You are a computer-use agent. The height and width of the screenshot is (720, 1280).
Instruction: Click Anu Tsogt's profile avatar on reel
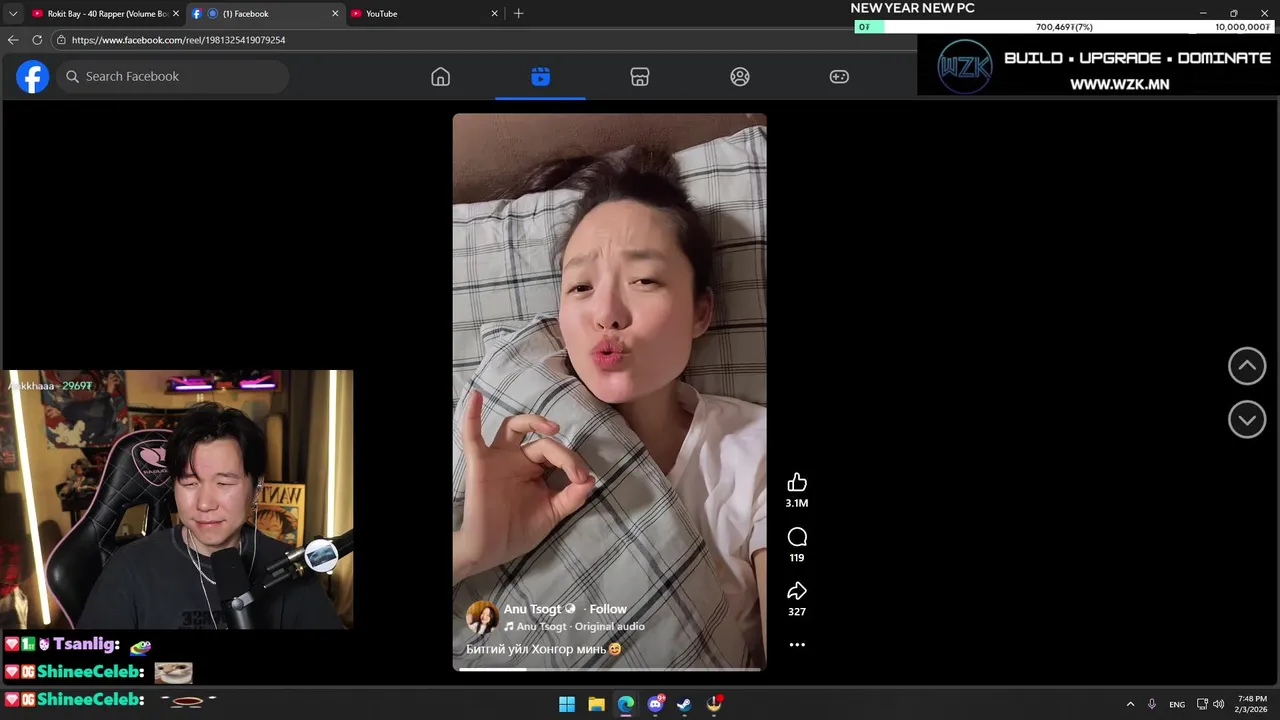pos(482,618)
